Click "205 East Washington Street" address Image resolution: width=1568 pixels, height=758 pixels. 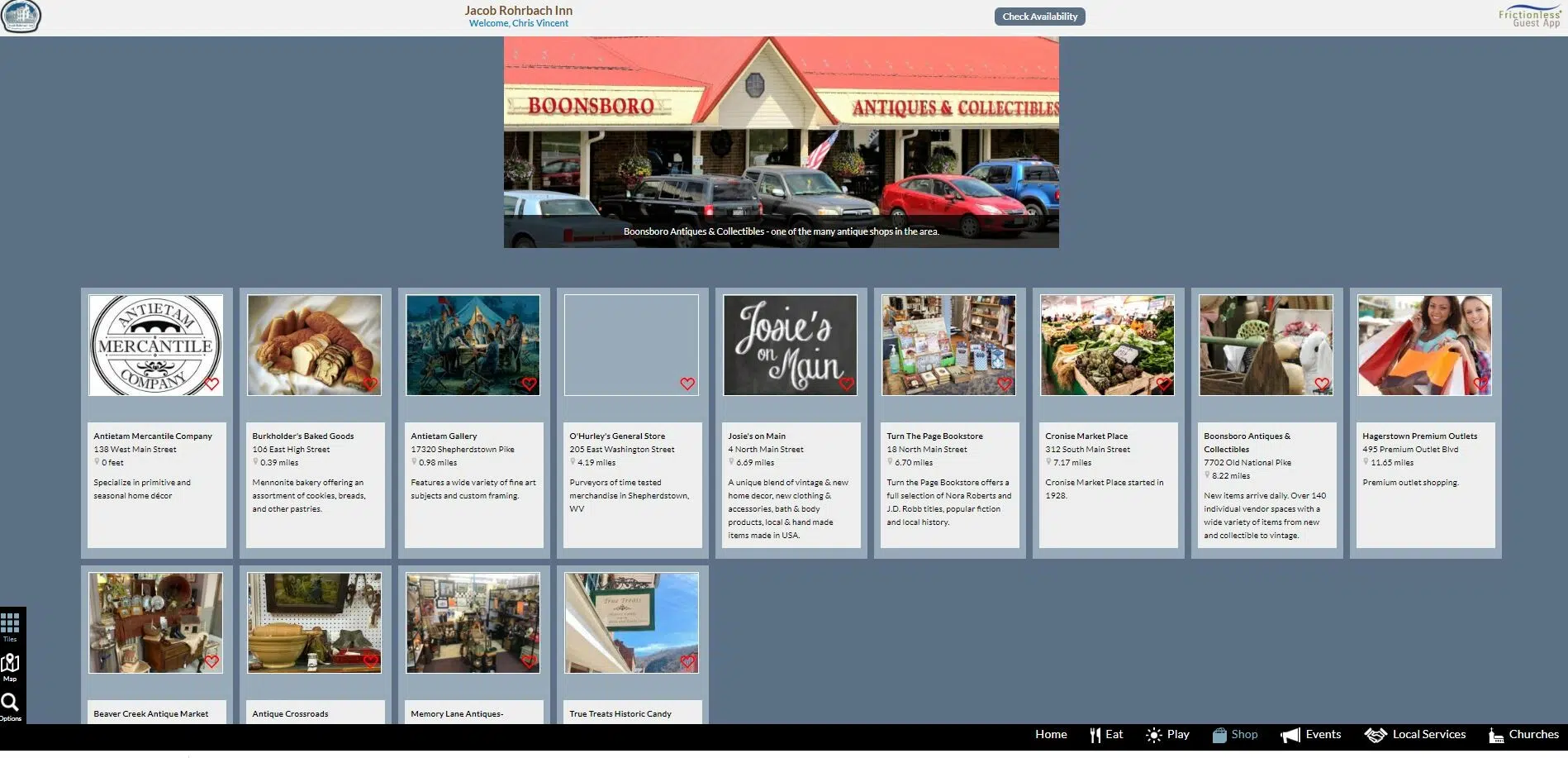(x=622, y=450)
